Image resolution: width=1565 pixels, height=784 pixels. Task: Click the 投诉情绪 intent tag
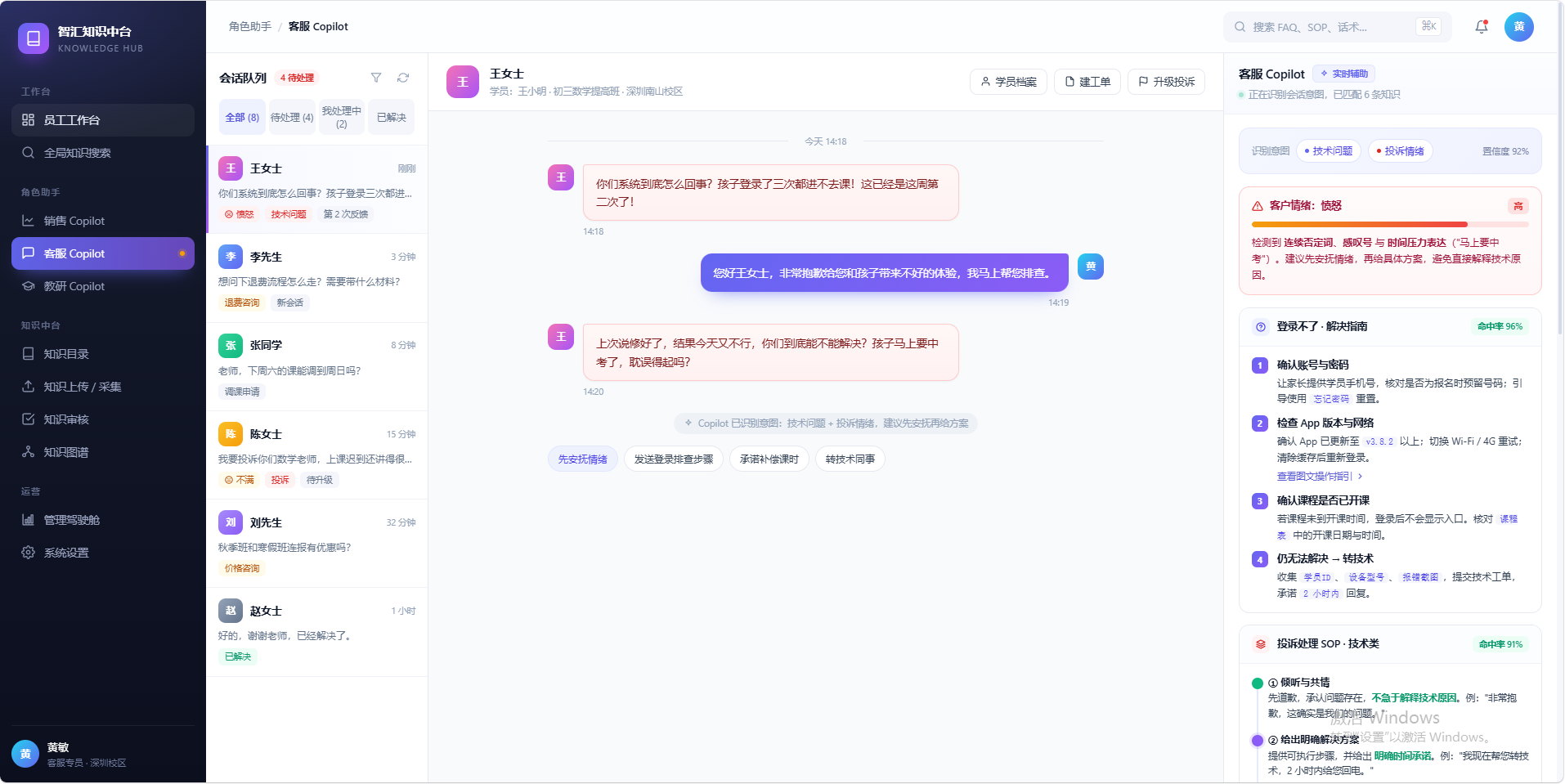(1400, 151)
